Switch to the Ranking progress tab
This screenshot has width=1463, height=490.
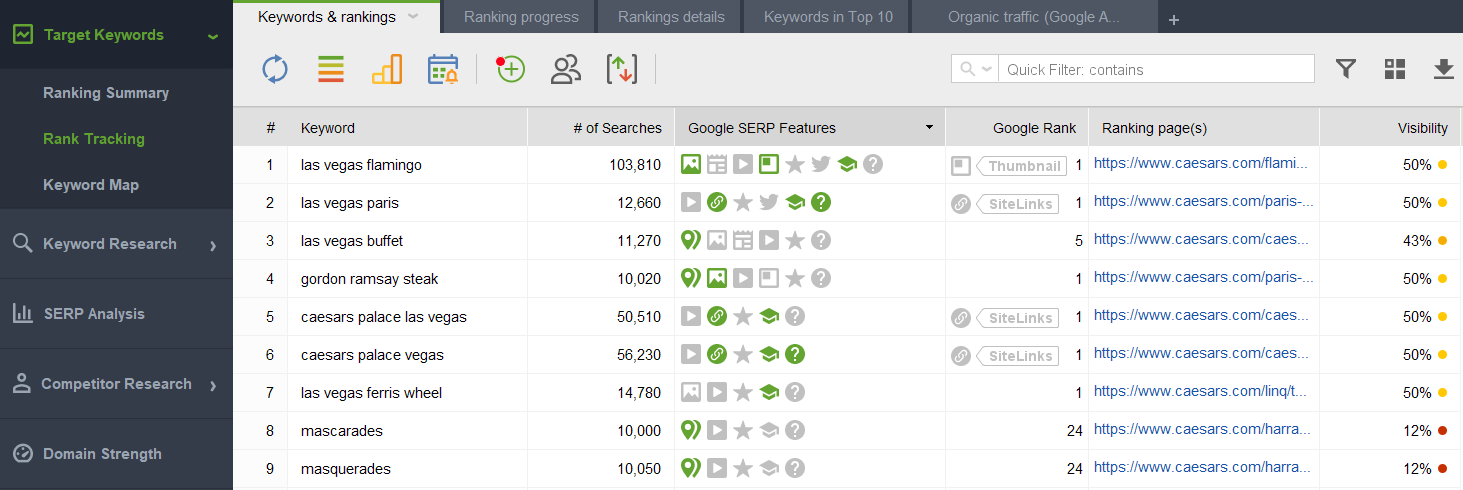tap(521, 17)
